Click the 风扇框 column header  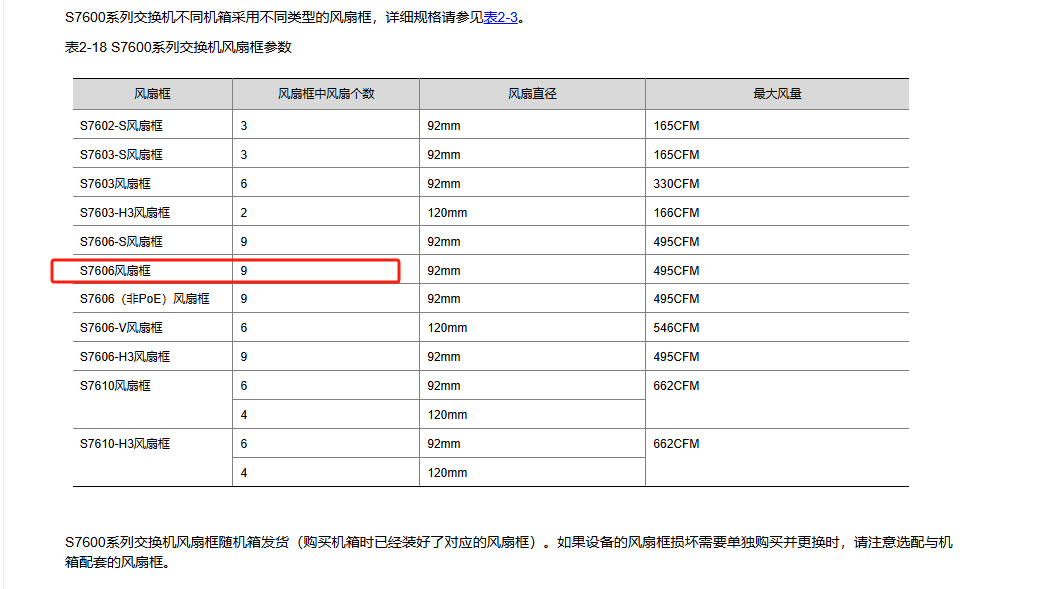click(152, 94)
